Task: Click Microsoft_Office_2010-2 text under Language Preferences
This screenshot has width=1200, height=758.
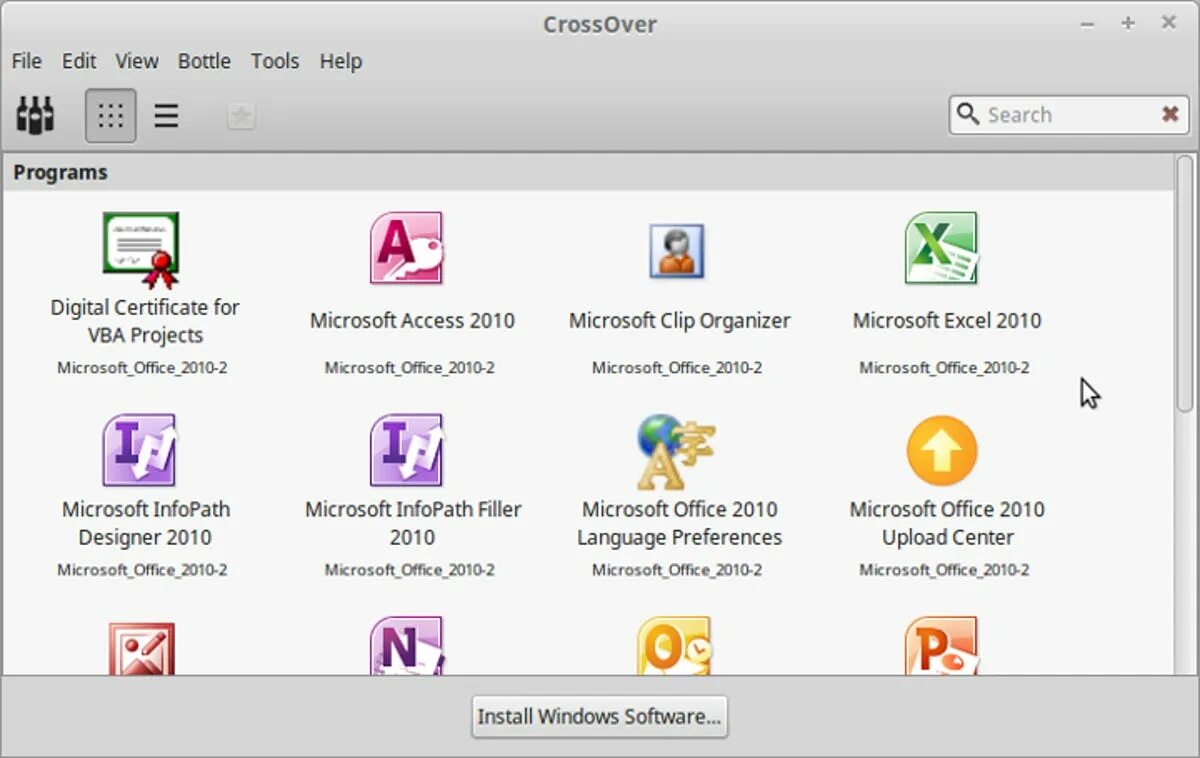Action: [677, 570]
